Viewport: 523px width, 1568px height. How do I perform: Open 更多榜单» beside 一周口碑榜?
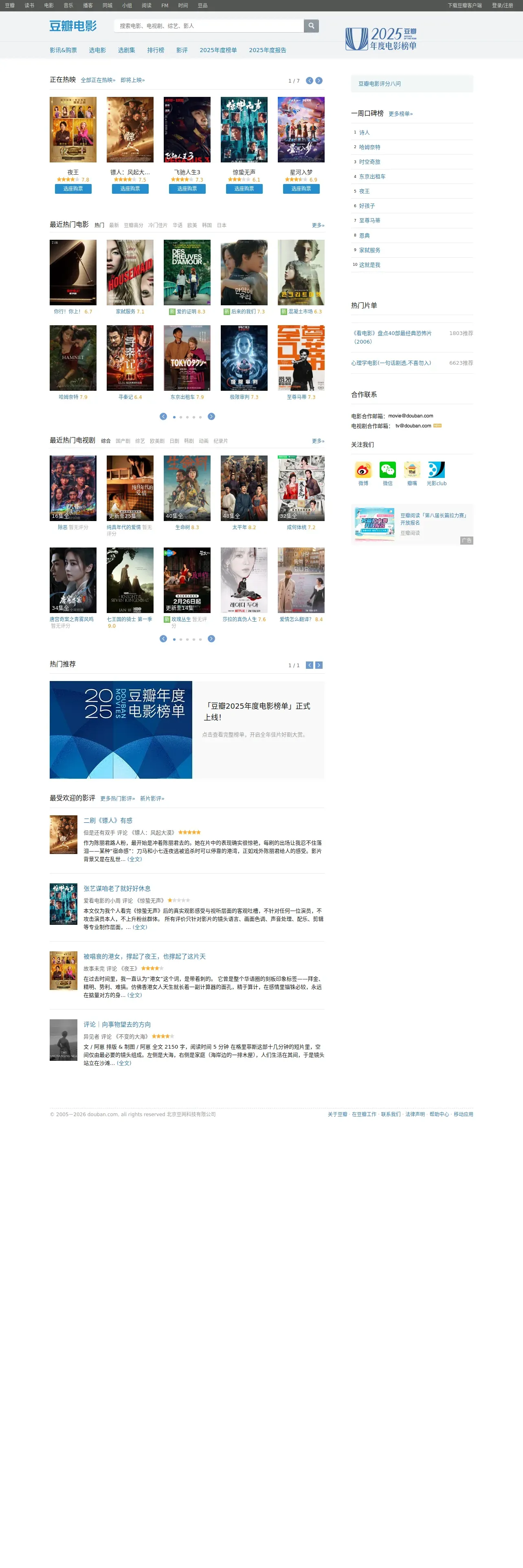401,114
